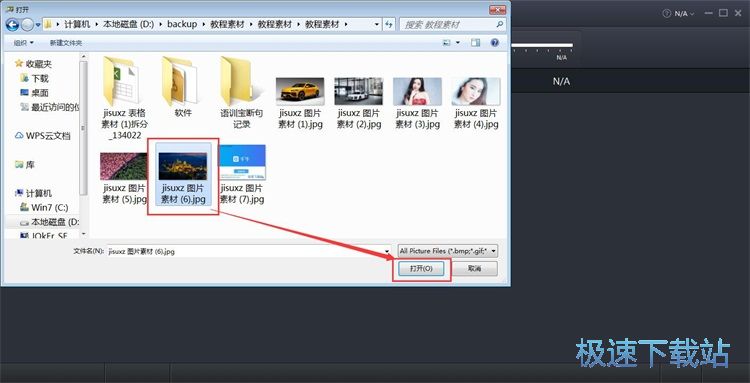This screenshot has width=750, height=383.
Task: Click the search magnifier icon
Action: (500, 24)
